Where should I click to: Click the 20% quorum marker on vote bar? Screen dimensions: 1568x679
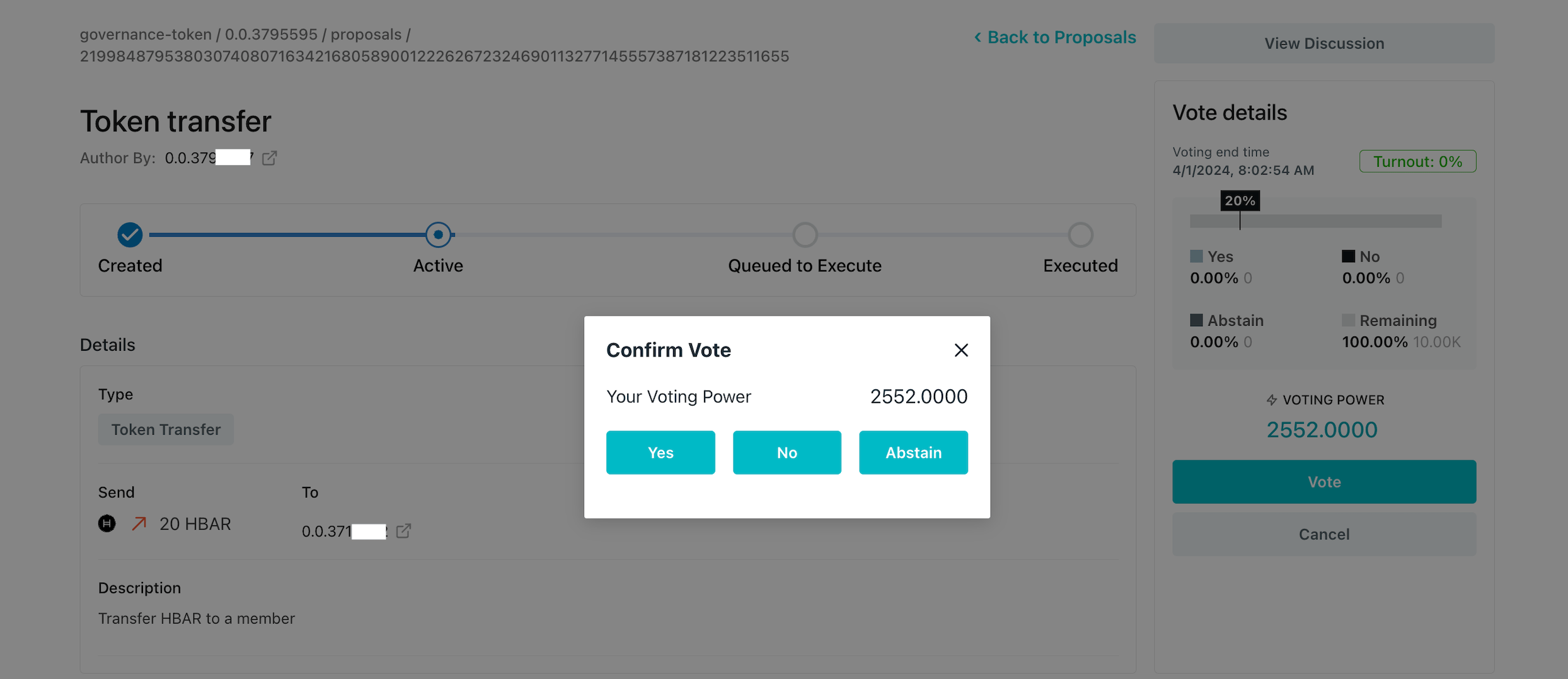(1240, 201)
